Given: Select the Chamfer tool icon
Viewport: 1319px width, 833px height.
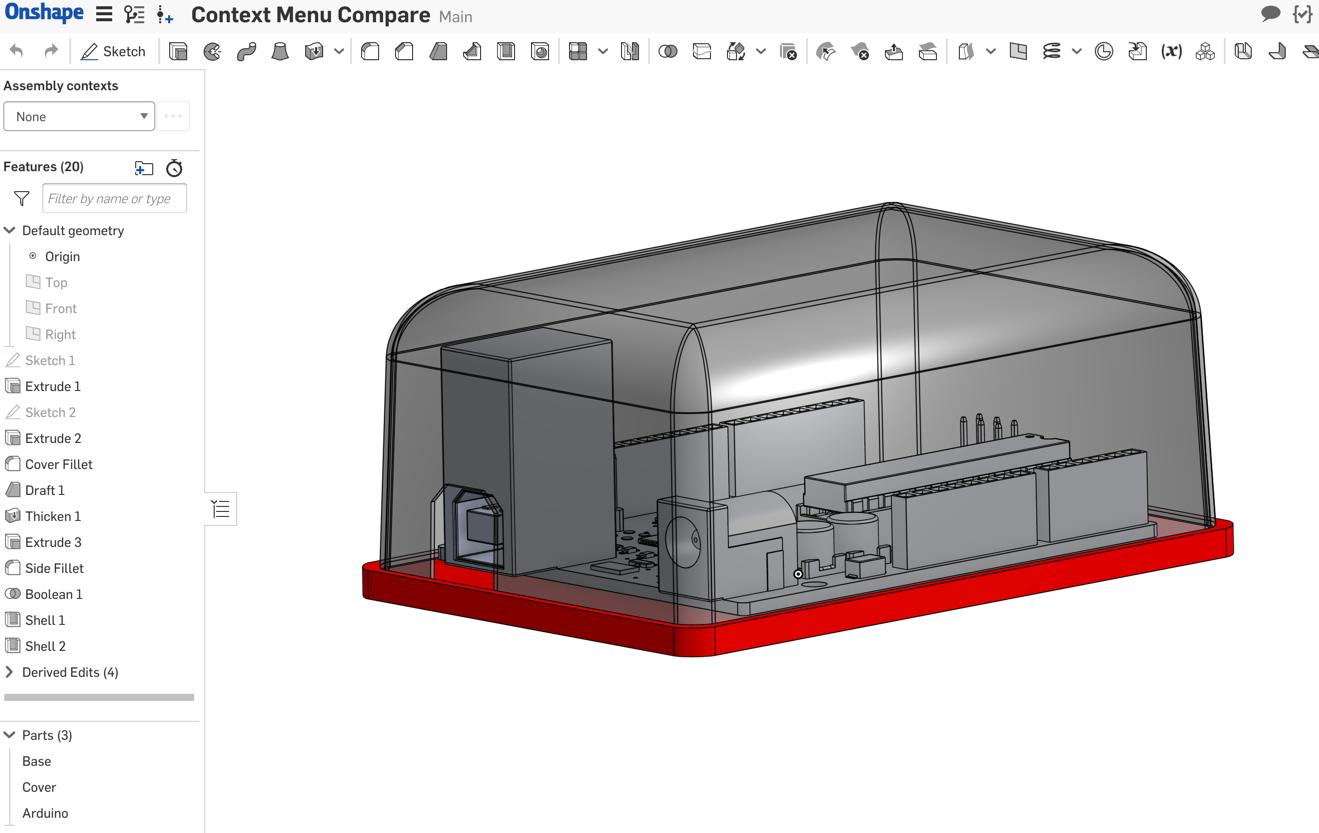Looking at the screenshot, I should coord(404,51).
